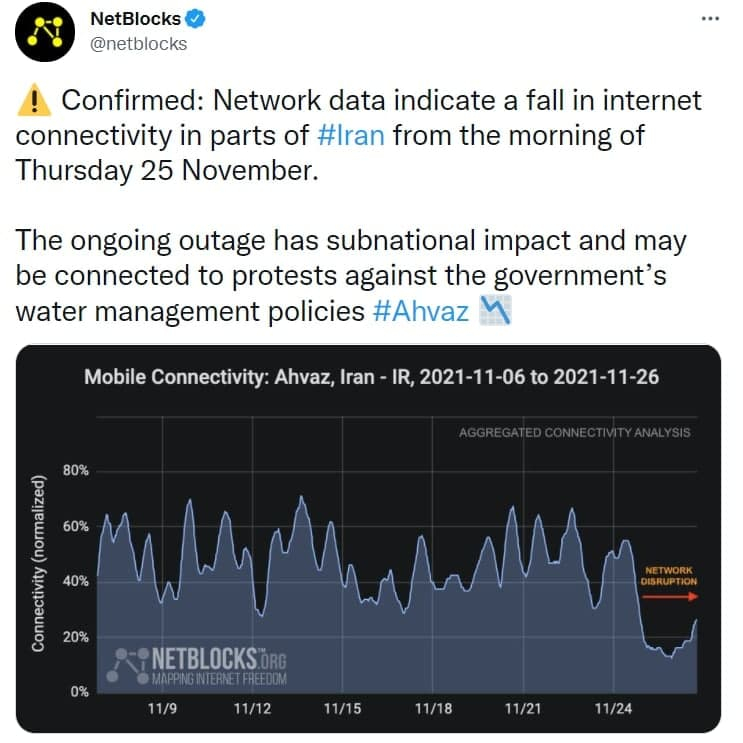743x743 pixels.
Task: Click the 11/18 date axis label
Action: point(432,709)
